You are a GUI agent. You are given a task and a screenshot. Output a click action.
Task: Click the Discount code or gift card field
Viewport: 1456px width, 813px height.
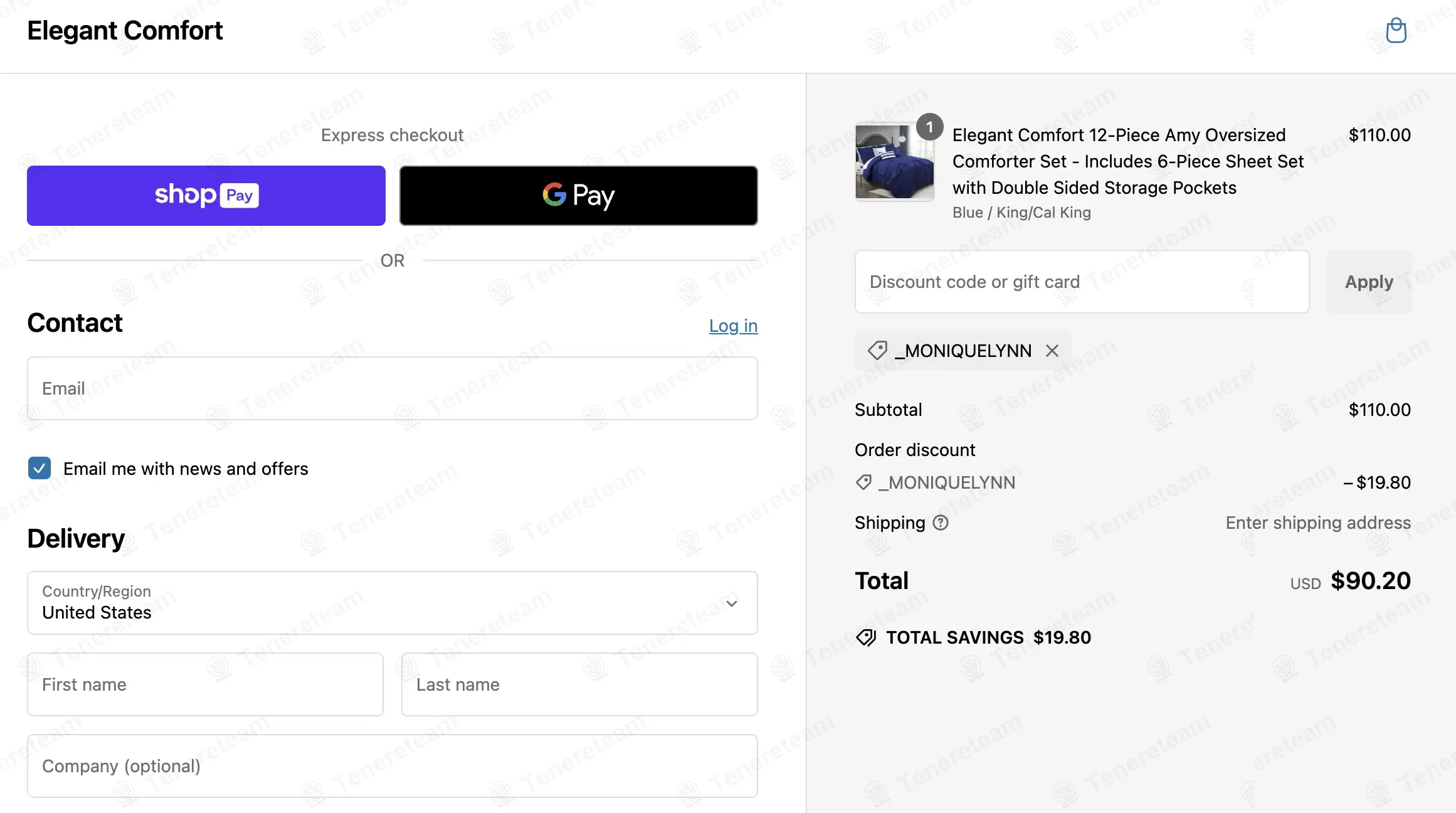[1082, 282]
